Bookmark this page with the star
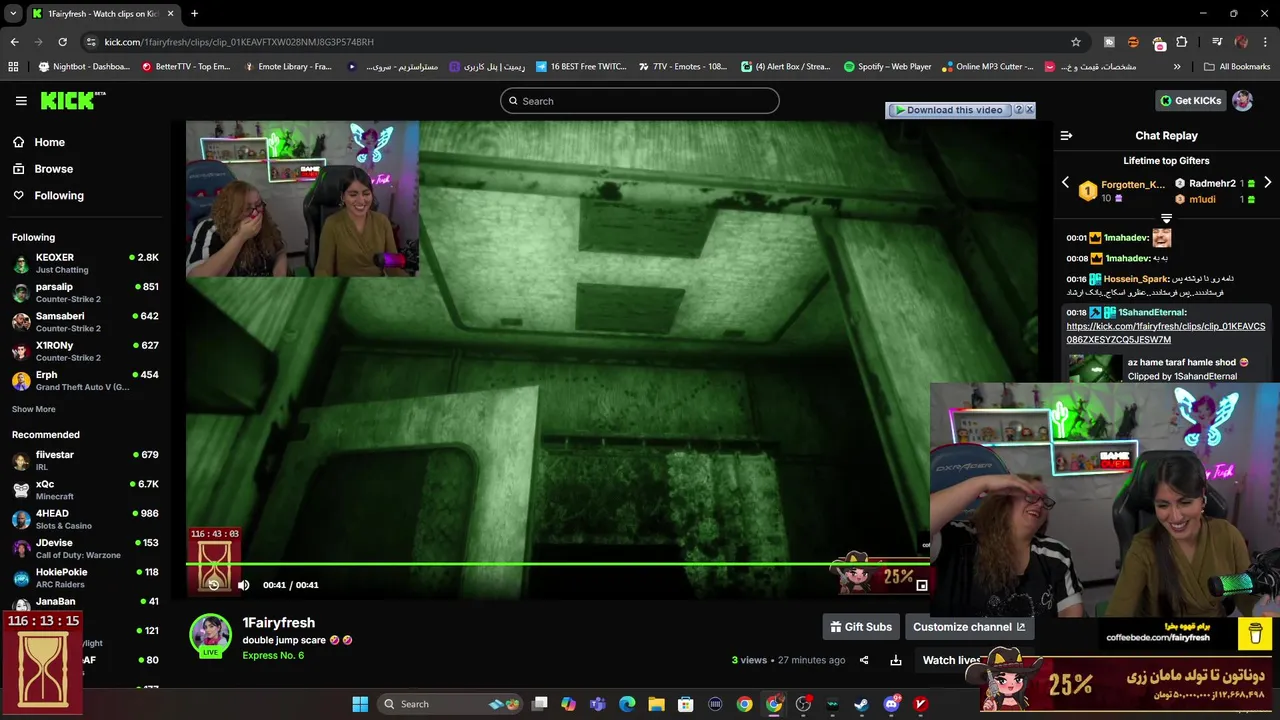This screenshot has width=1280, height=720. (1076, 42)
